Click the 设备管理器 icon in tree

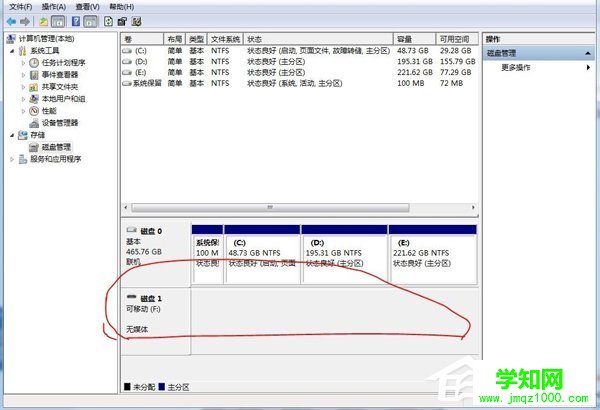tap(34, 123)
